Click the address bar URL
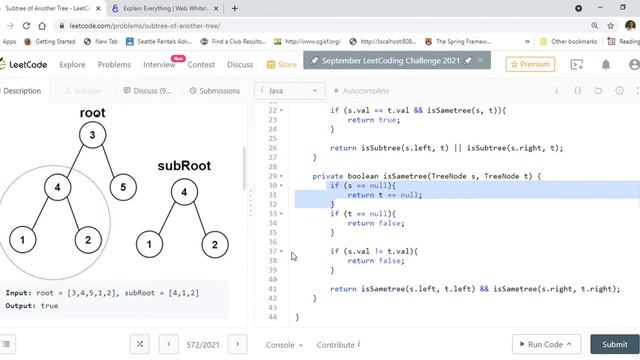This screenshot has width=640, height=360. (x=145, y=26)
